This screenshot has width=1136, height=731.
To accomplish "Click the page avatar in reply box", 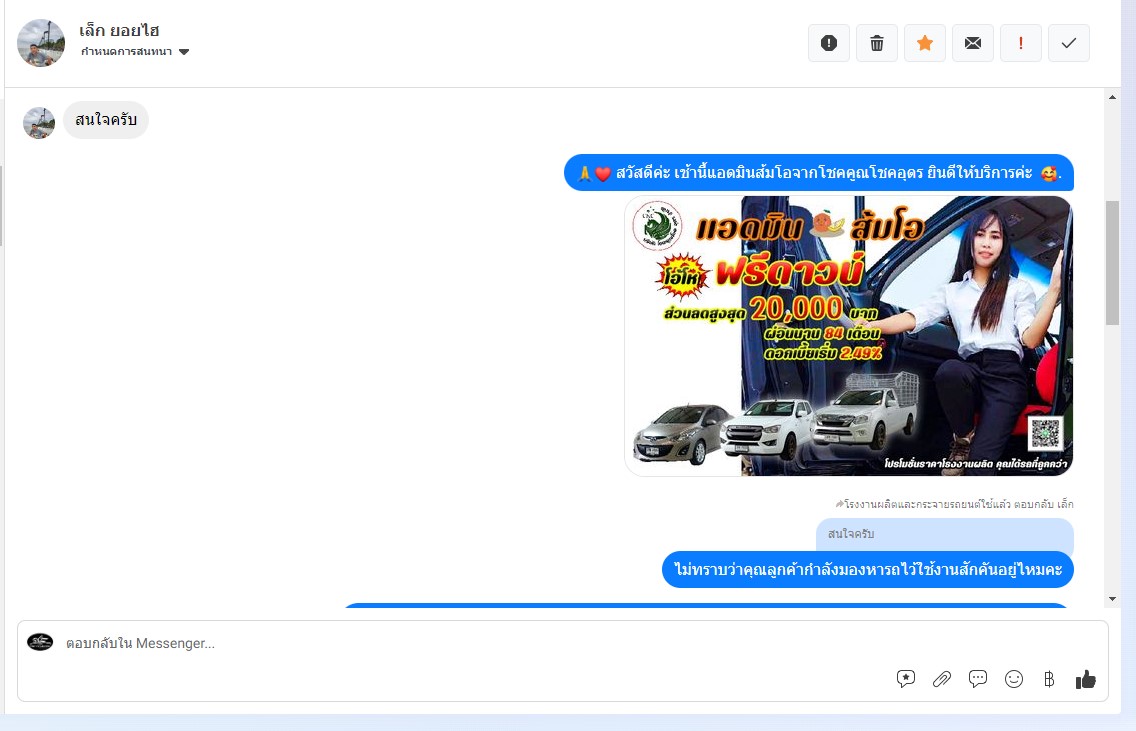I will [x=40, y=642].
